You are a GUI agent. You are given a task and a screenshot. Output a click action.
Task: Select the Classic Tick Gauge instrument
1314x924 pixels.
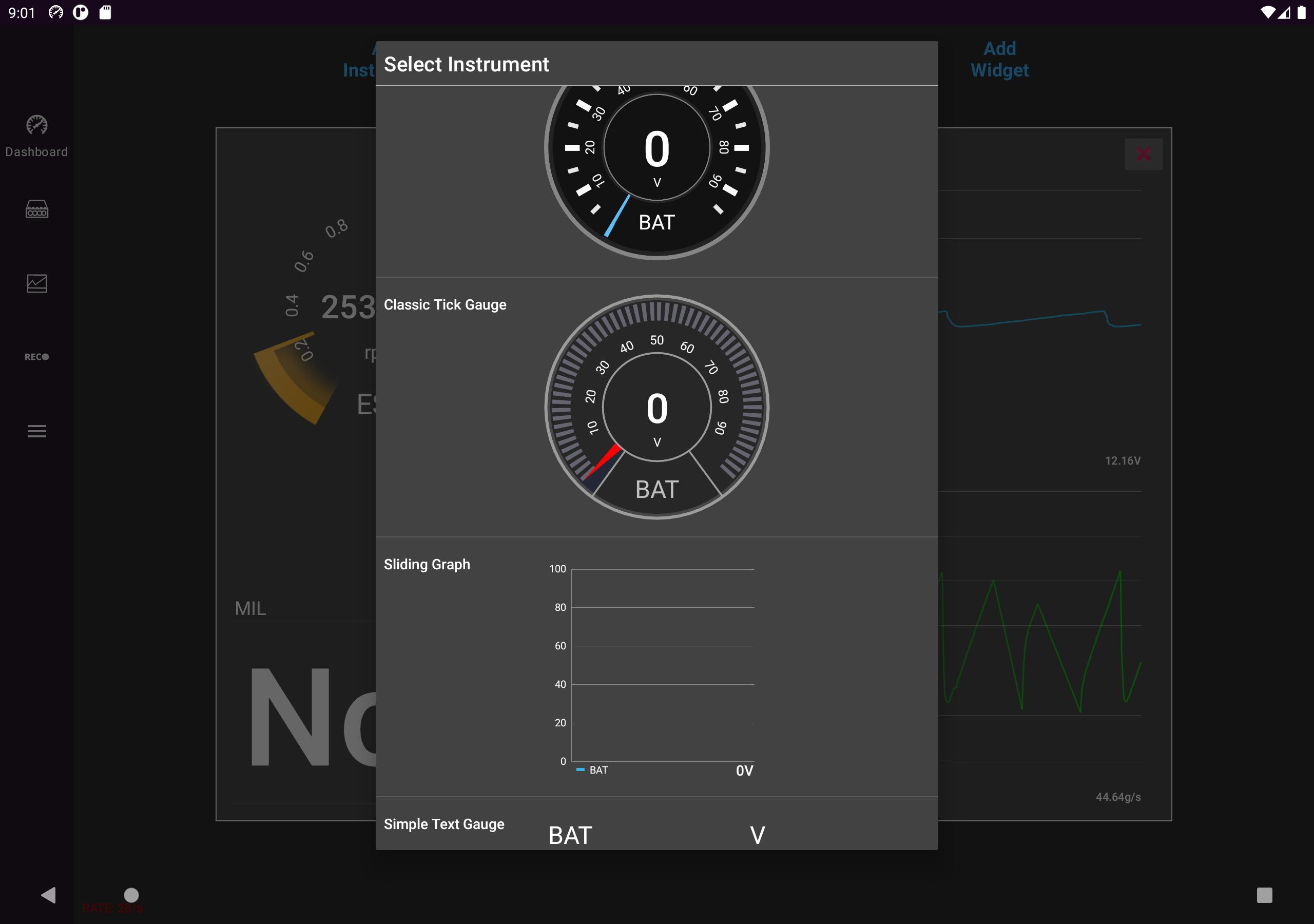(x=656, y=407)
